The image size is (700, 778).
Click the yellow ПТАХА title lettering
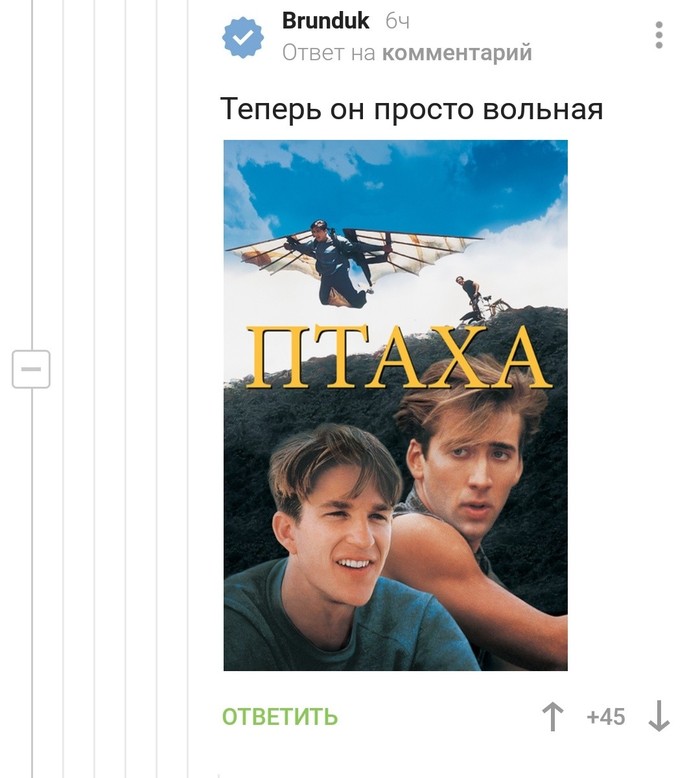click(x=398, y=358)
